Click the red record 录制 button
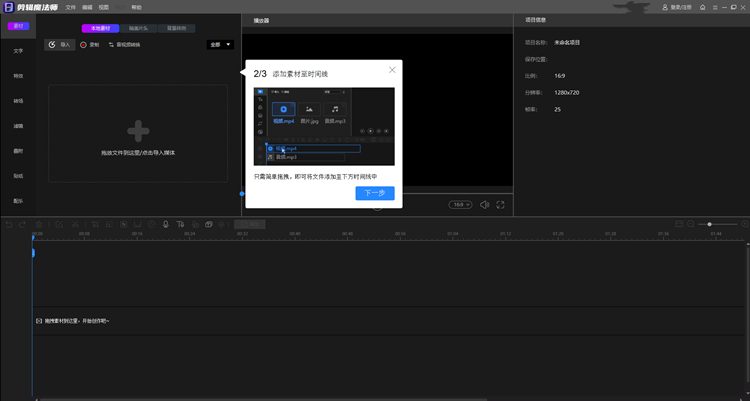This screenshot has height=401, width=750. [89, 45]
